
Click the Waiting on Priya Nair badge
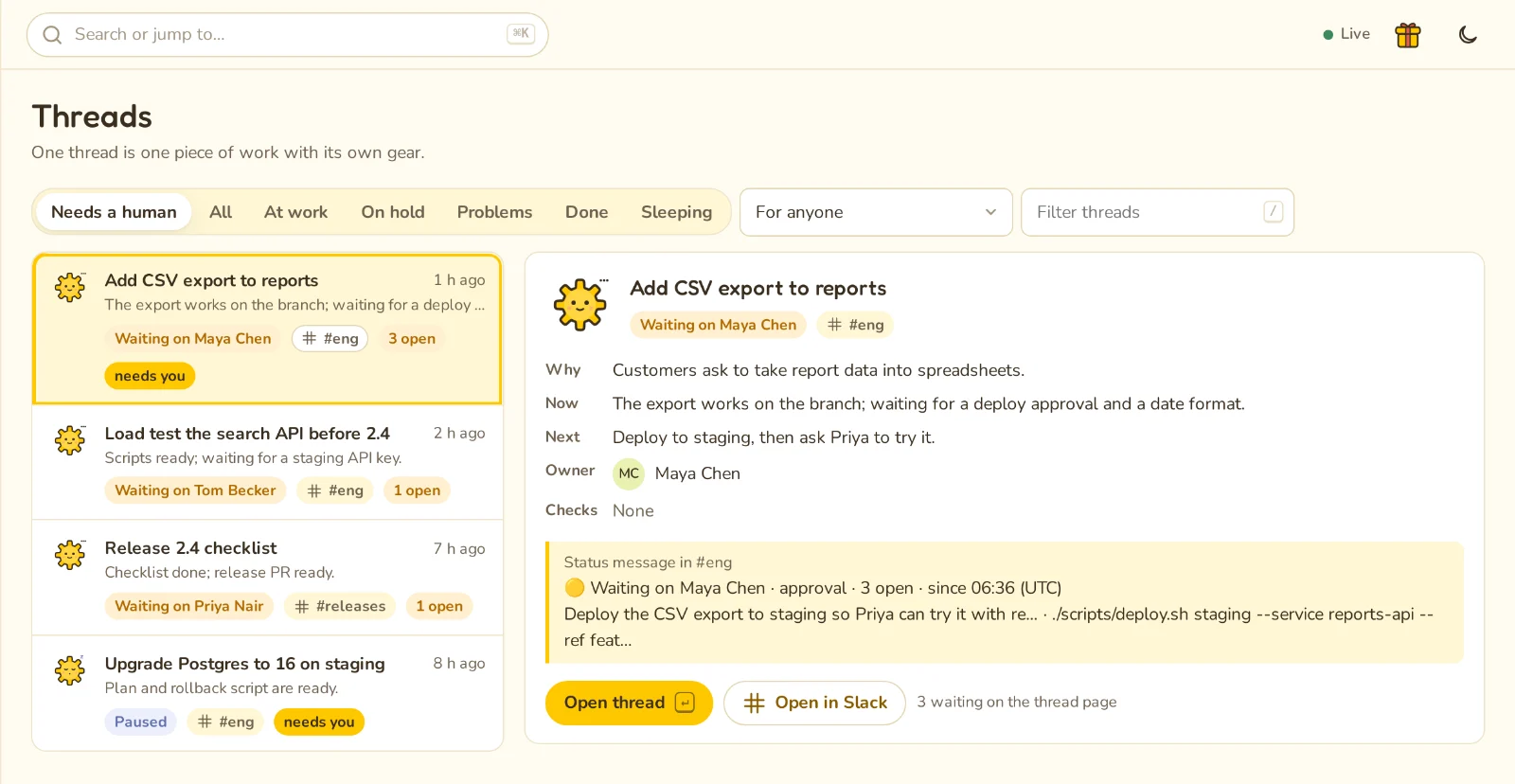[189, 606]
